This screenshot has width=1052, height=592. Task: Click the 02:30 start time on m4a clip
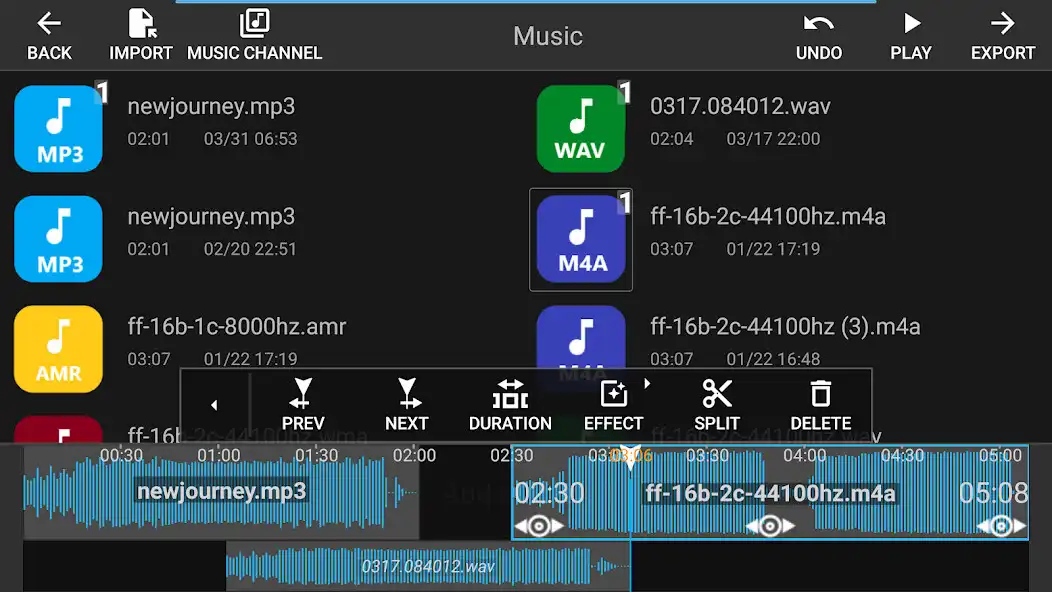tap(549, 493)
